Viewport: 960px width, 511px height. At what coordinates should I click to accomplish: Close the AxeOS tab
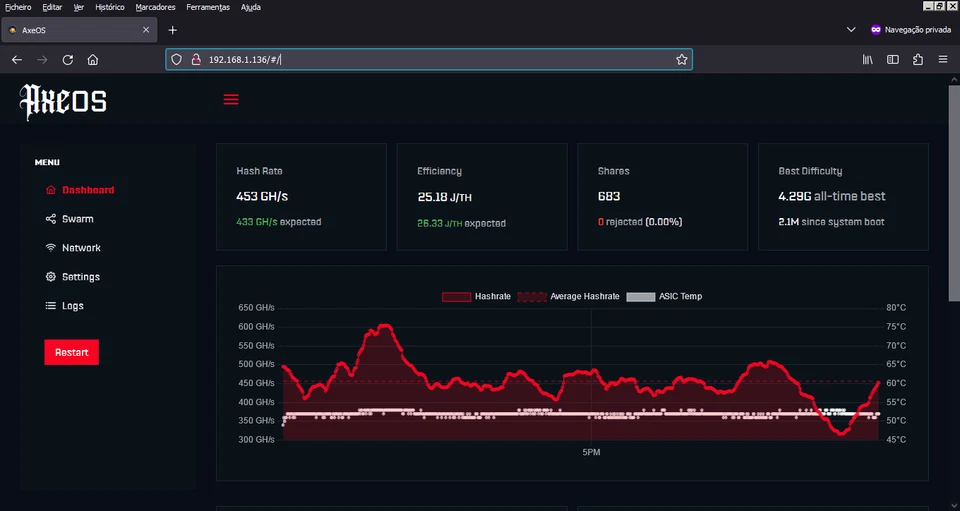click(x=146, y=30)
